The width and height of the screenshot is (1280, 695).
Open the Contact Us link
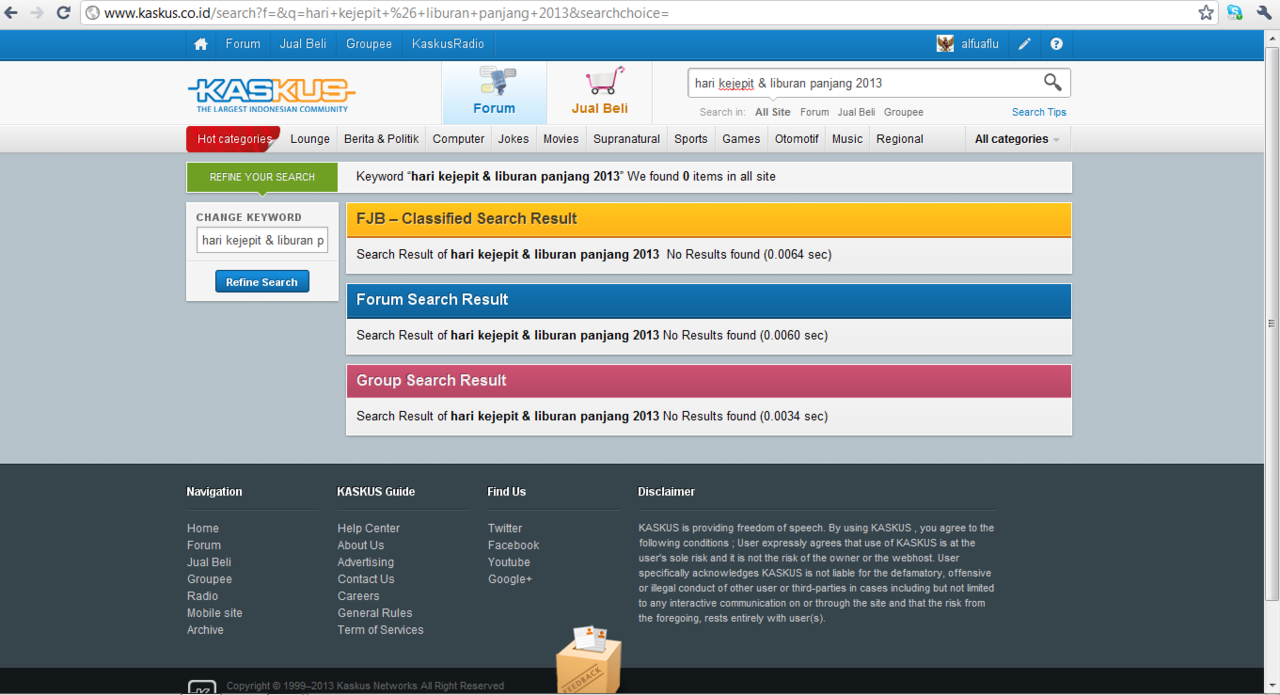(x=366, y=579)
